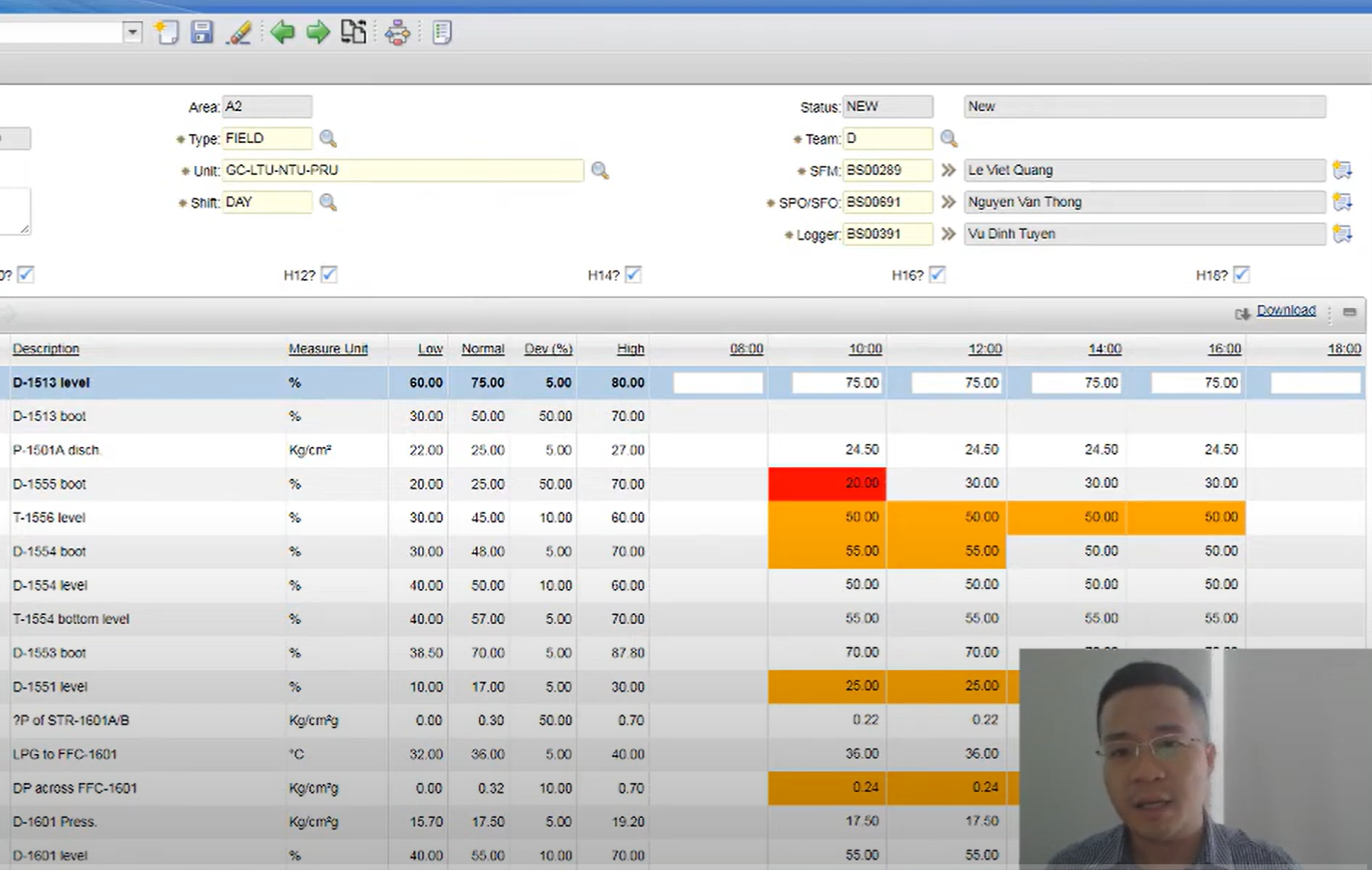Click the print workflow toolbar icon
1372x870 pixels.
(397, 33)
